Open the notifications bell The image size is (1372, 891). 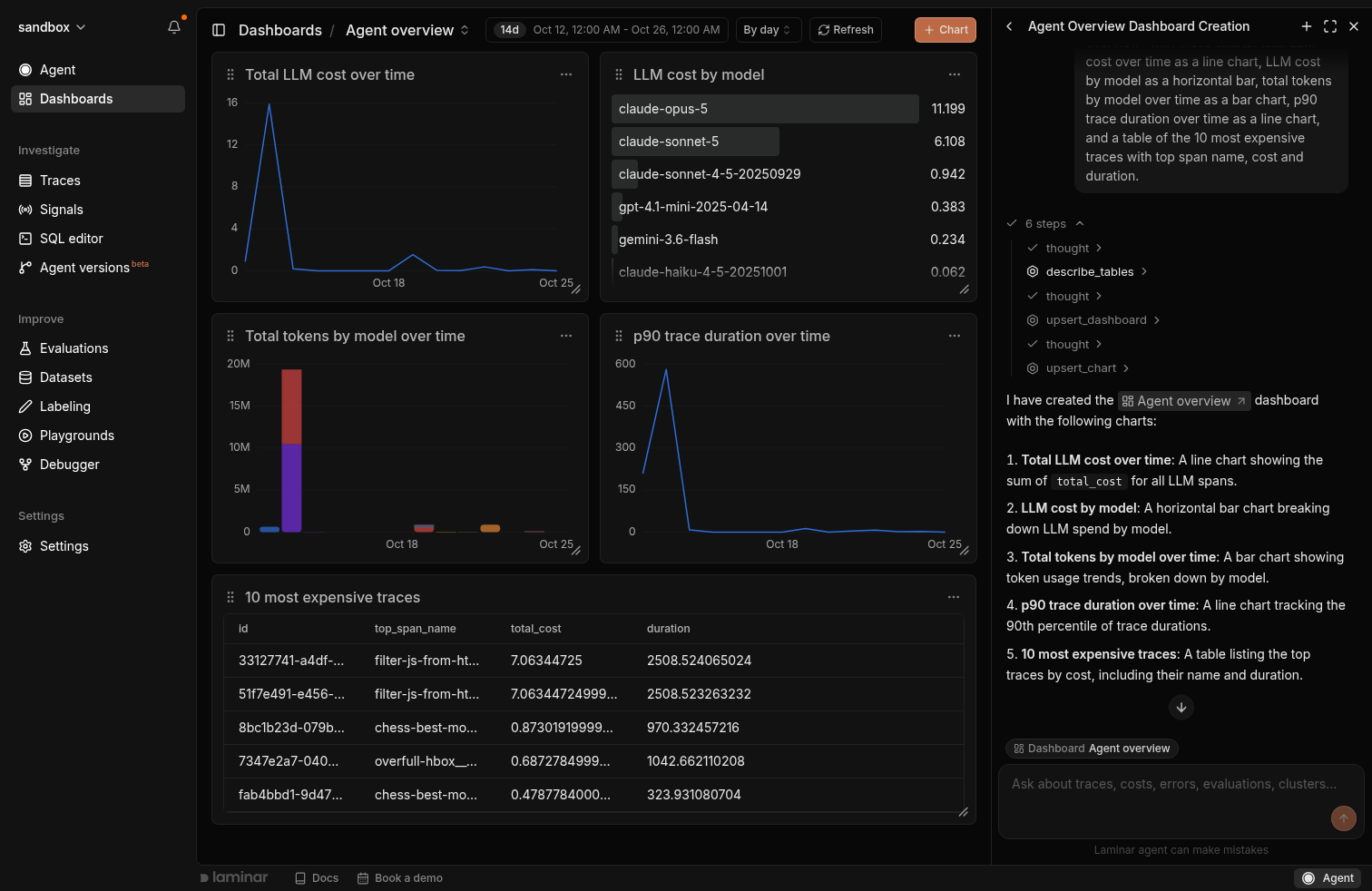point(174,27)
